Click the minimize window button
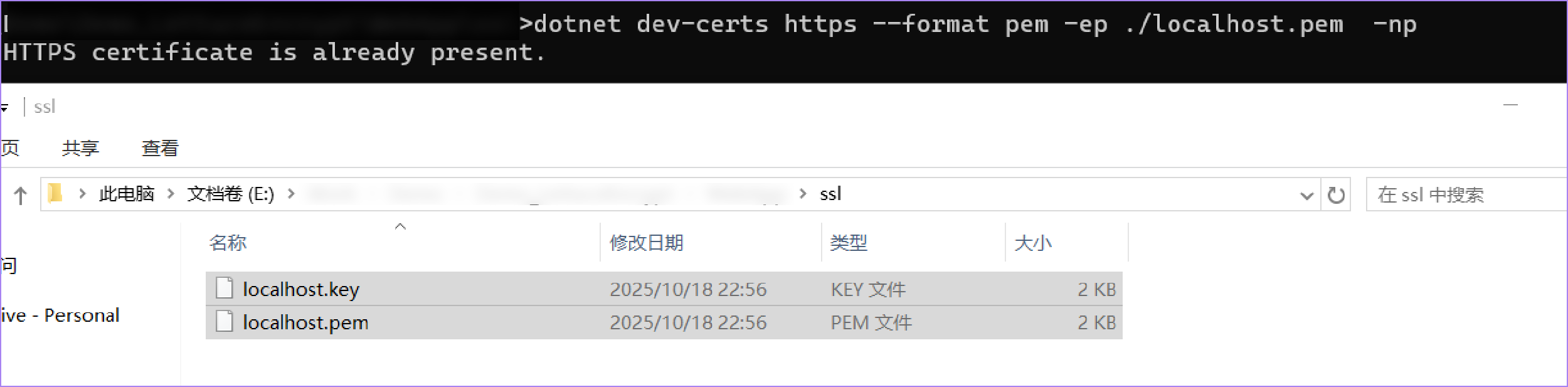Screen dimensions: 1568x387 click(1510, 105)
